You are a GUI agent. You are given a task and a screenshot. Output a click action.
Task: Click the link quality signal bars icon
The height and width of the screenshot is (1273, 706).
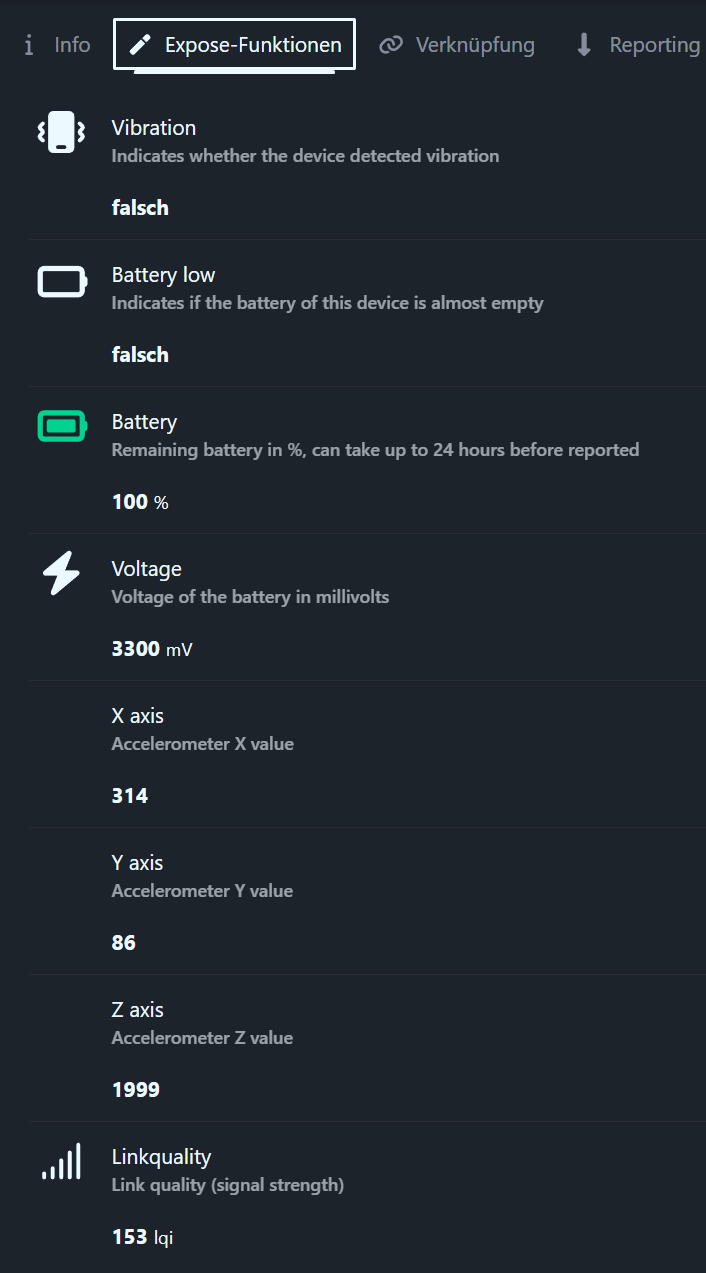pos(61,1162)
